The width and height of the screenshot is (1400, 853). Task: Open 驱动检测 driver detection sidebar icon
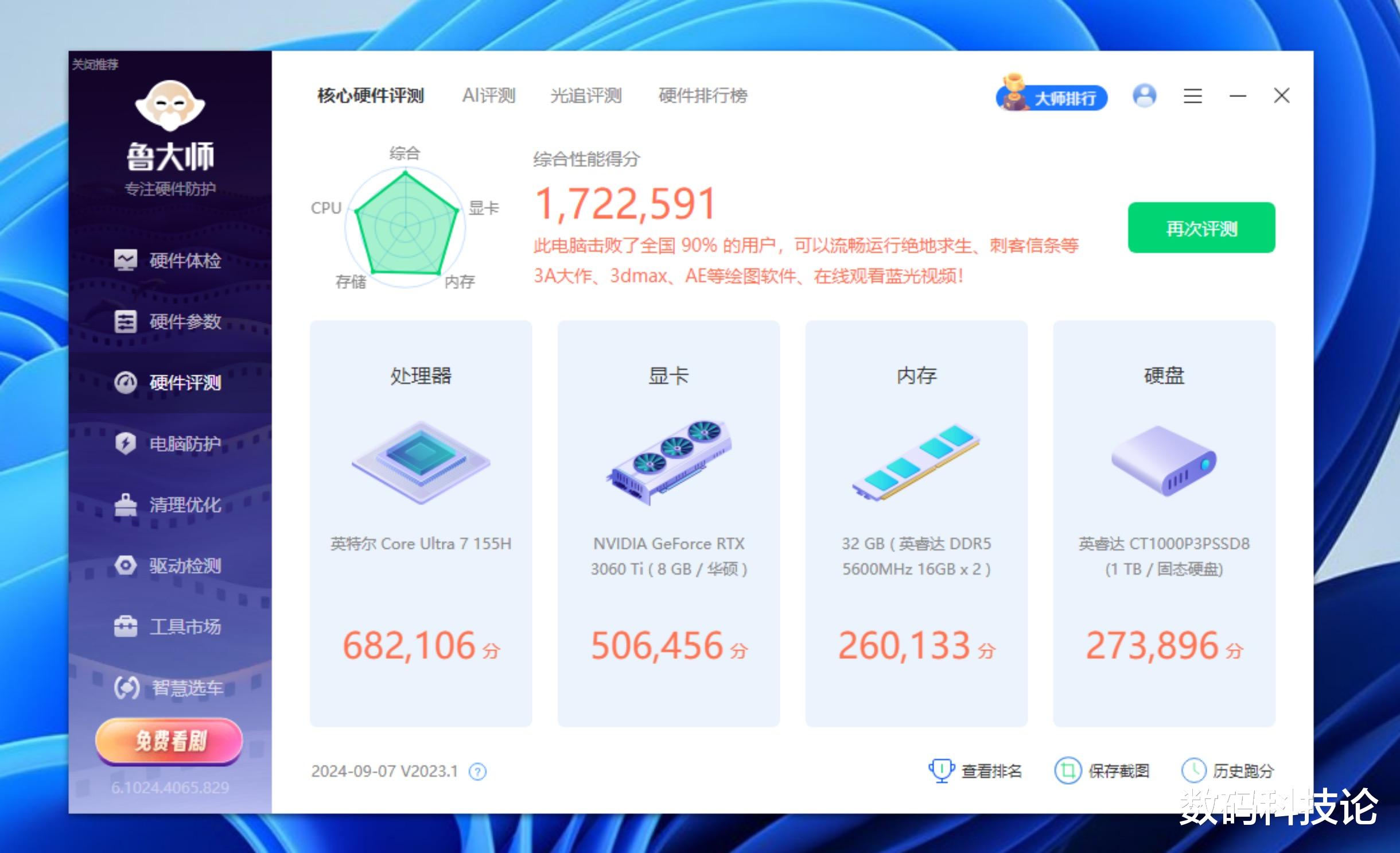click(126, 565)
